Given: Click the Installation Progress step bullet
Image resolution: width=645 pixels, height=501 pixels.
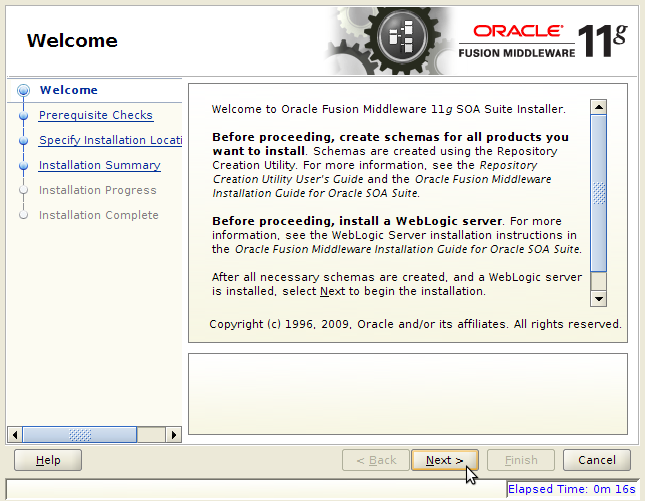Looking at the screenshot, I should pos(23,190).
